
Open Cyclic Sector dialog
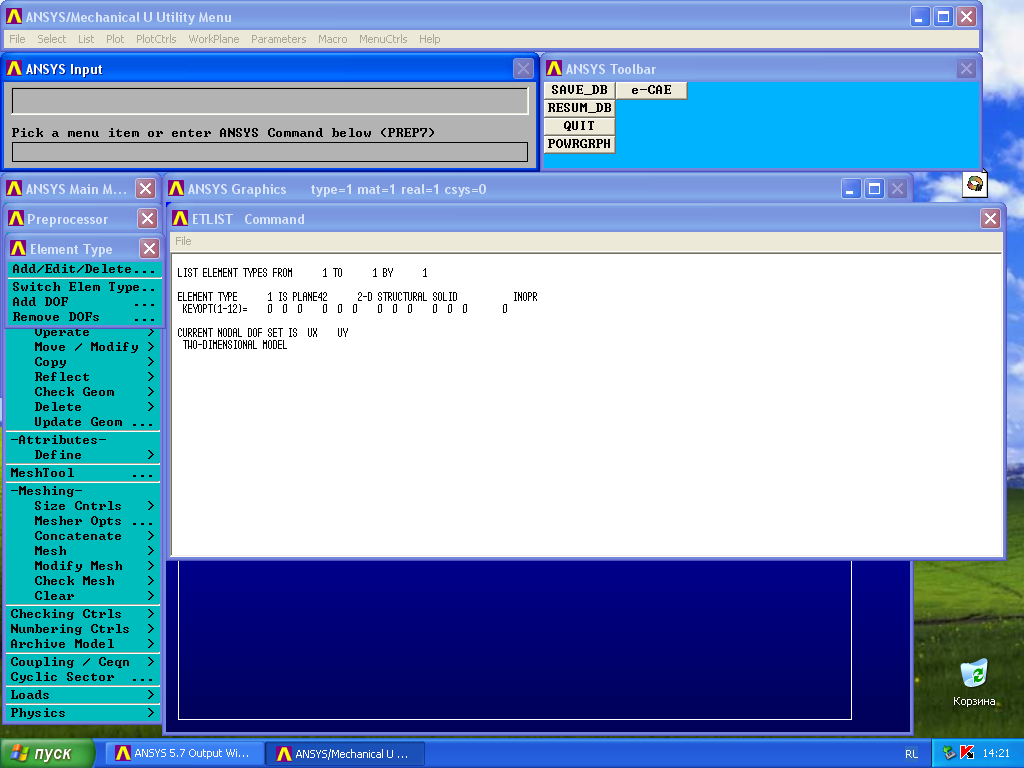coord(84,677)
